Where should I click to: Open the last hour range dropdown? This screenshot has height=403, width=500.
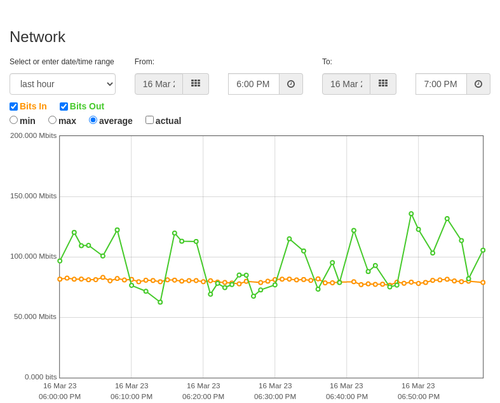click(63, 84)
